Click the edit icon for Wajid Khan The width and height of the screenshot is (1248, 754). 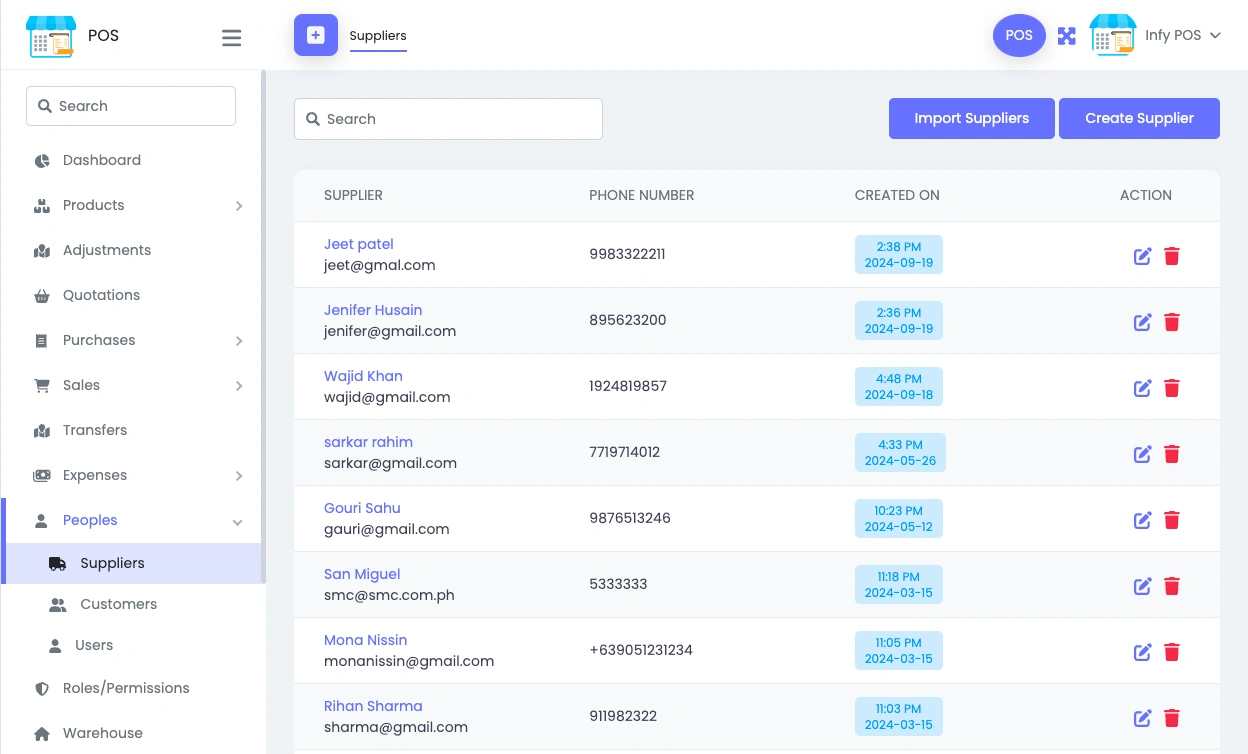tap(1142, 388)
